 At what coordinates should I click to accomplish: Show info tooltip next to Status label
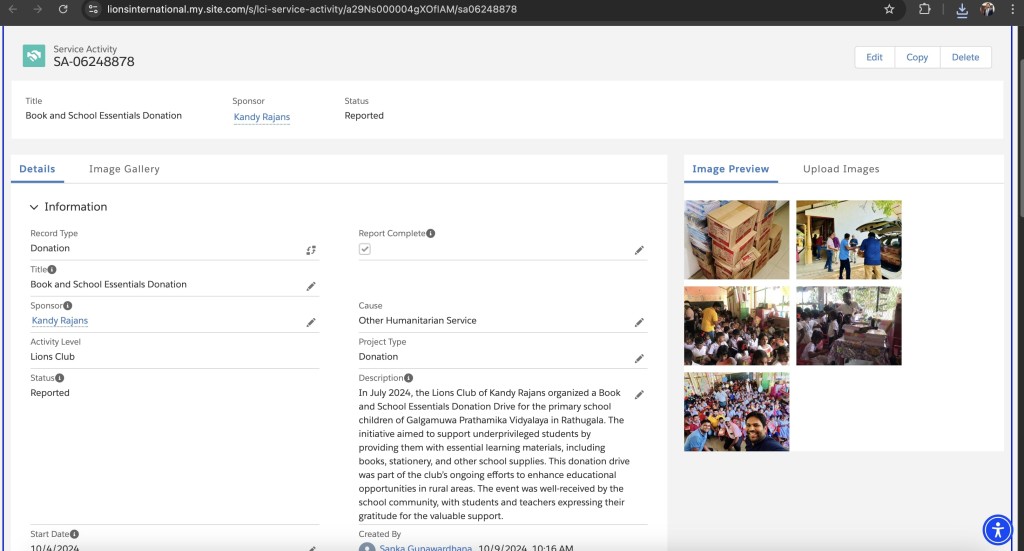point(59,378)
